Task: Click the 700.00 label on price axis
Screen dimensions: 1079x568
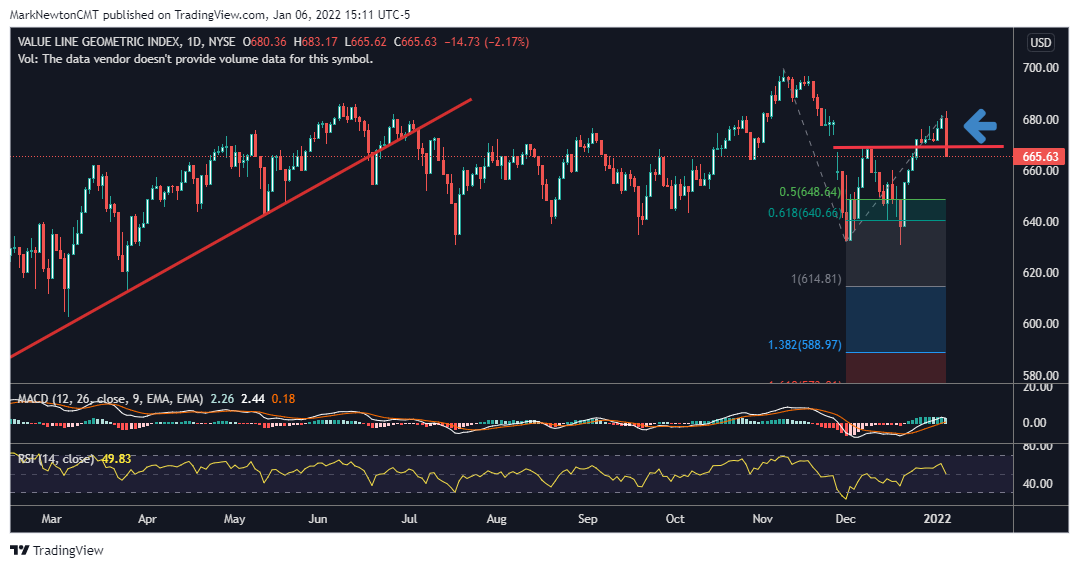Action: pos(1039,68)
